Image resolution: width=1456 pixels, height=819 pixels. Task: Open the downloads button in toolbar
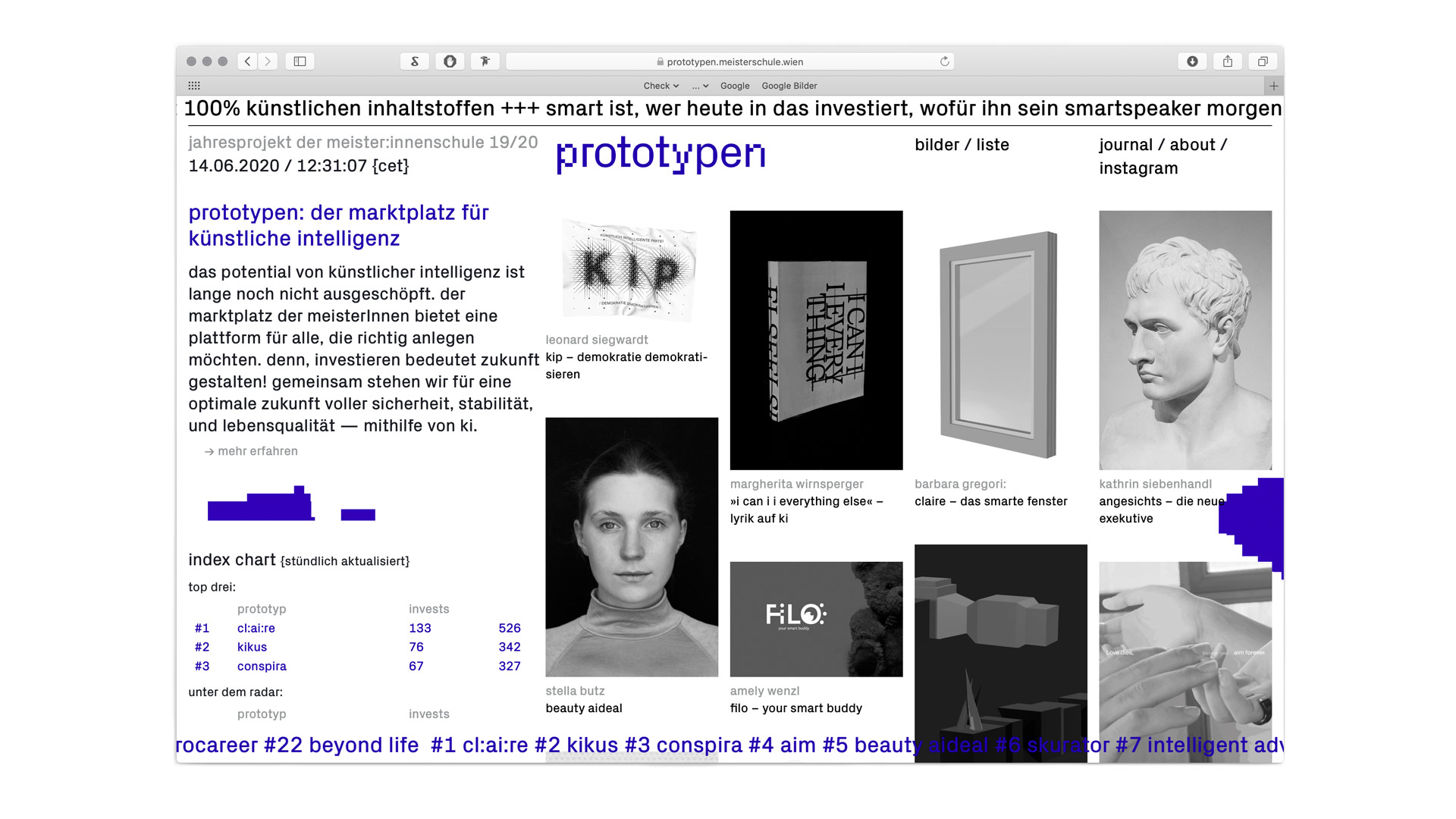[1192, 61]
